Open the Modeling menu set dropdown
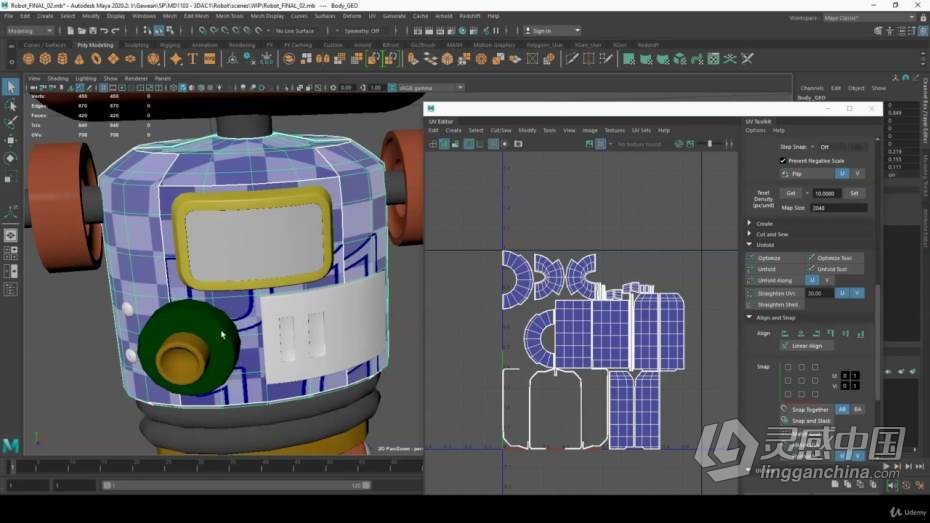Screen dimensions: 930x523 pos(30,30)
